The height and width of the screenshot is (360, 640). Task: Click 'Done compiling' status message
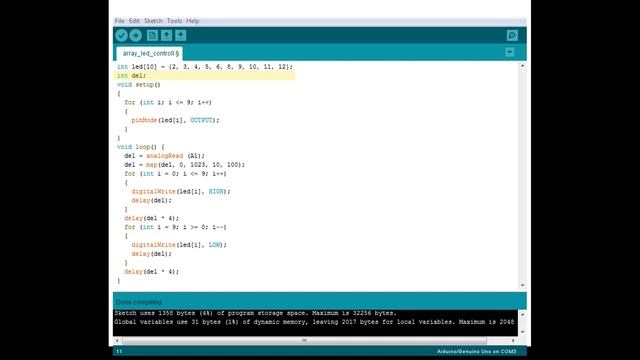coord(139,302)
